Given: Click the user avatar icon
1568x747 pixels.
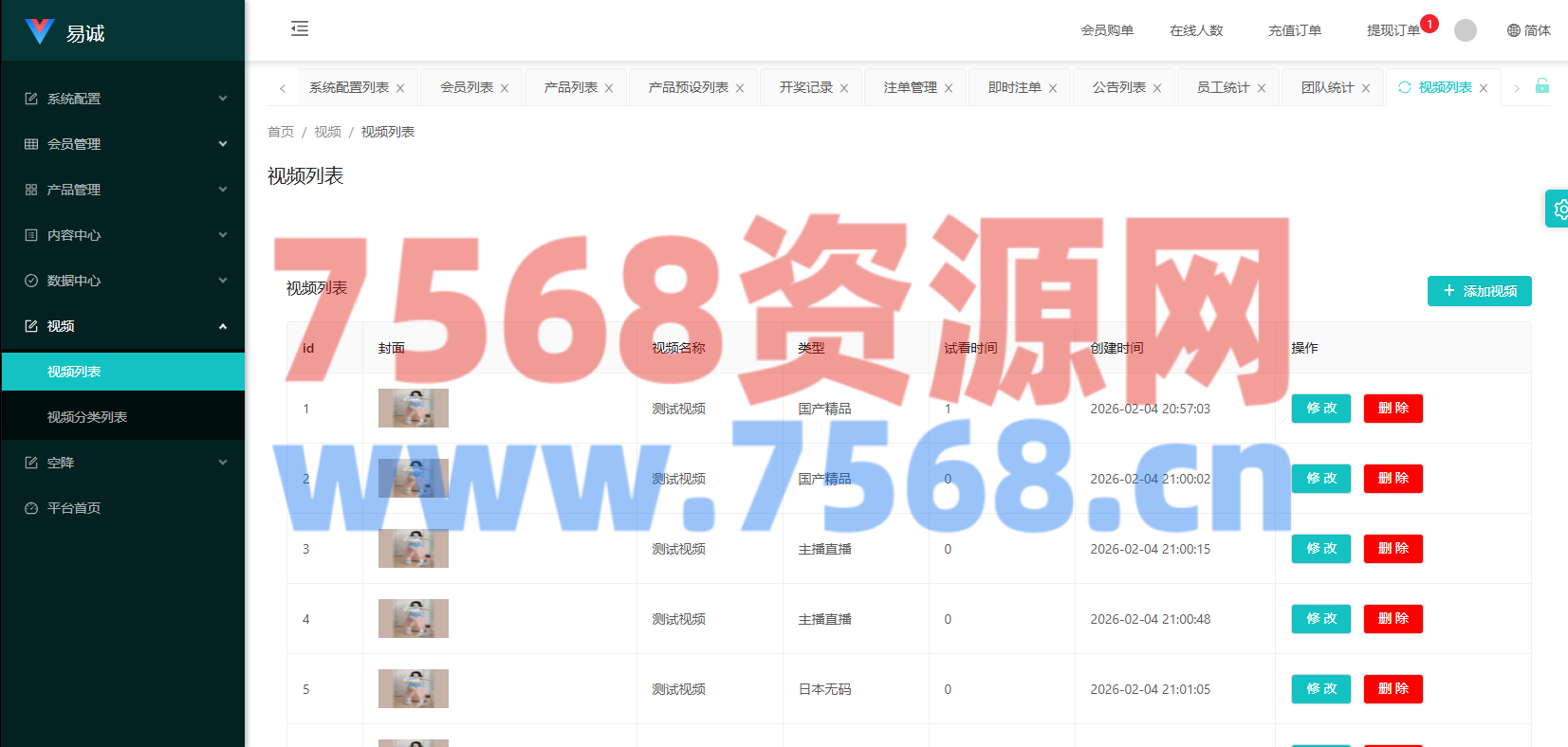Looking at the screenshot, I should pos(1466,30).
